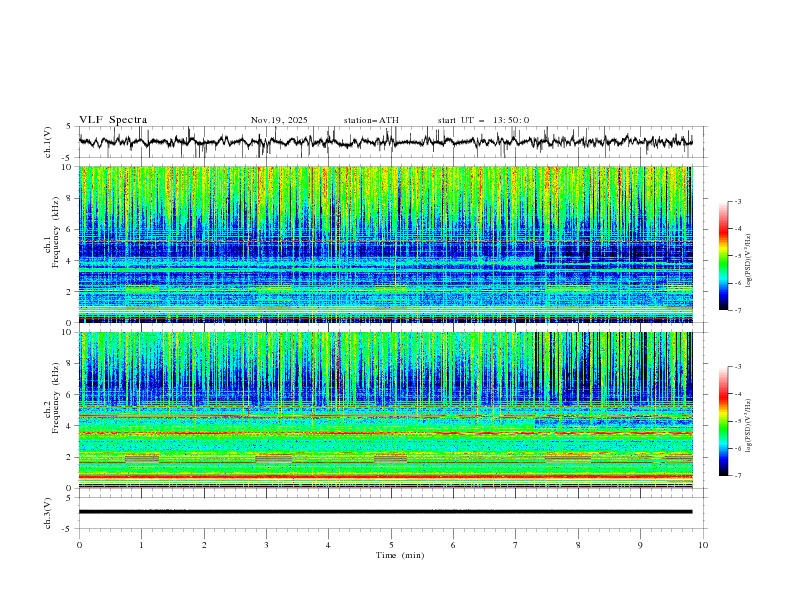The image size is (792, 612).
Task: Click the start UT 13:50:0 text
Action: coord(483,120)
